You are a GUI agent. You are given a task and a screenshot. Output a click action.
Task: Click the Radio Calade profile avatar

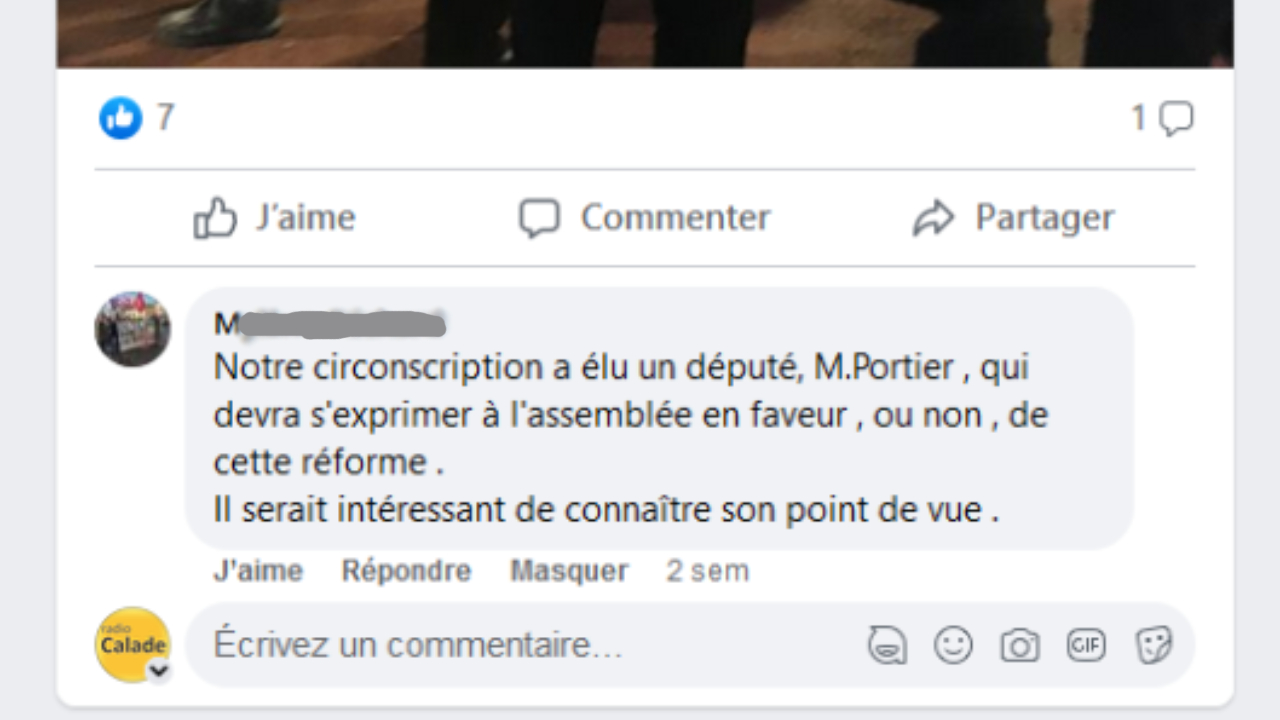tap(132, 645)
